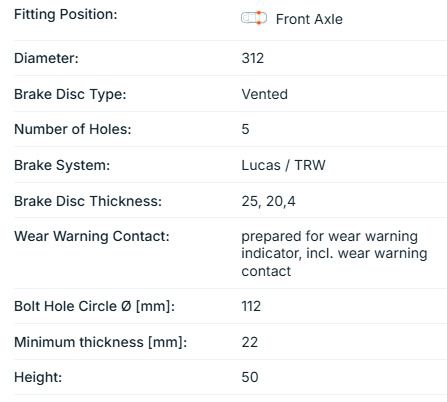Select the Lucas / TRW value

coord(283,165)
